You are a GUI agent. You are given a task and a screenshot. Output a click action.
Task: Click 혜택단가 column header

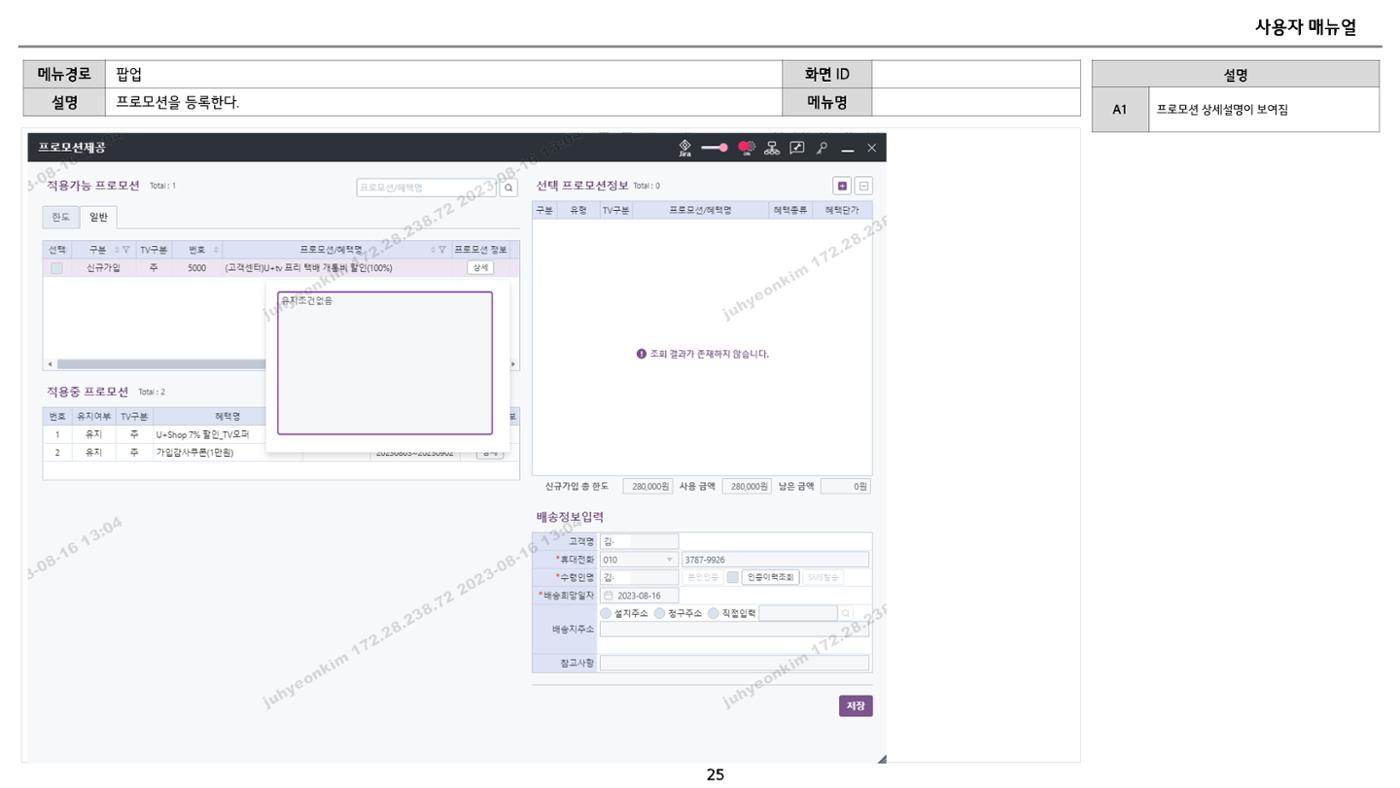point(842,211)
